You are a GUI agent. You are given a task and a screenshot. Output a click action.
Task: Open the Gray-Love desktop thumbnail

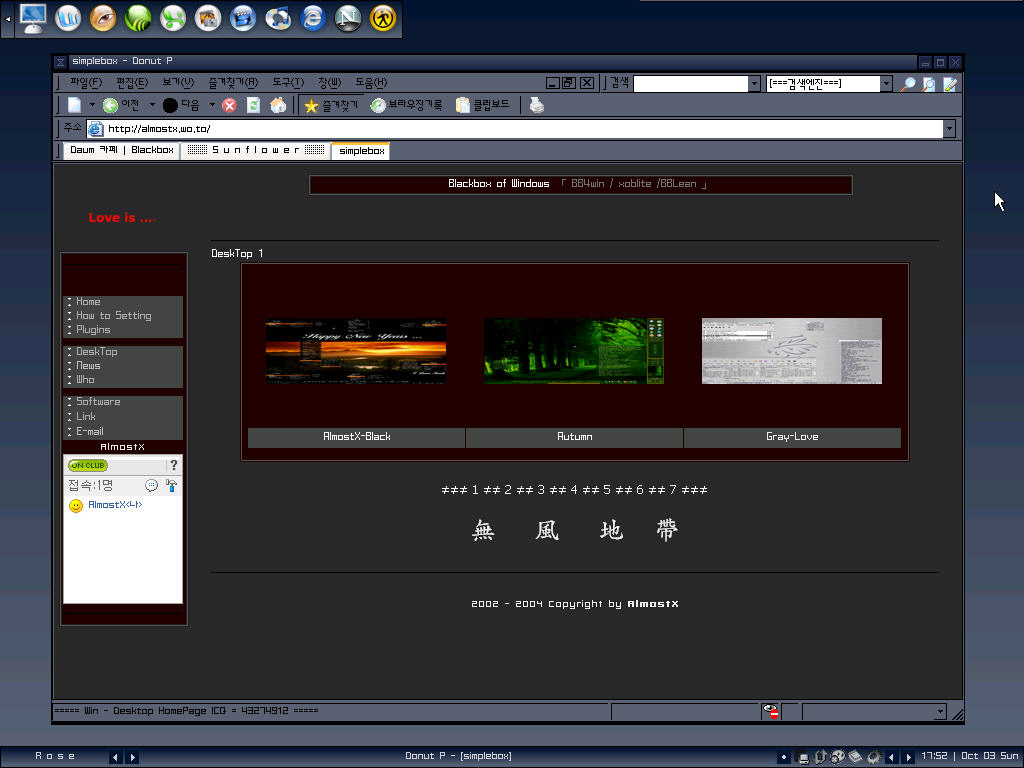[x=791, y=351]
